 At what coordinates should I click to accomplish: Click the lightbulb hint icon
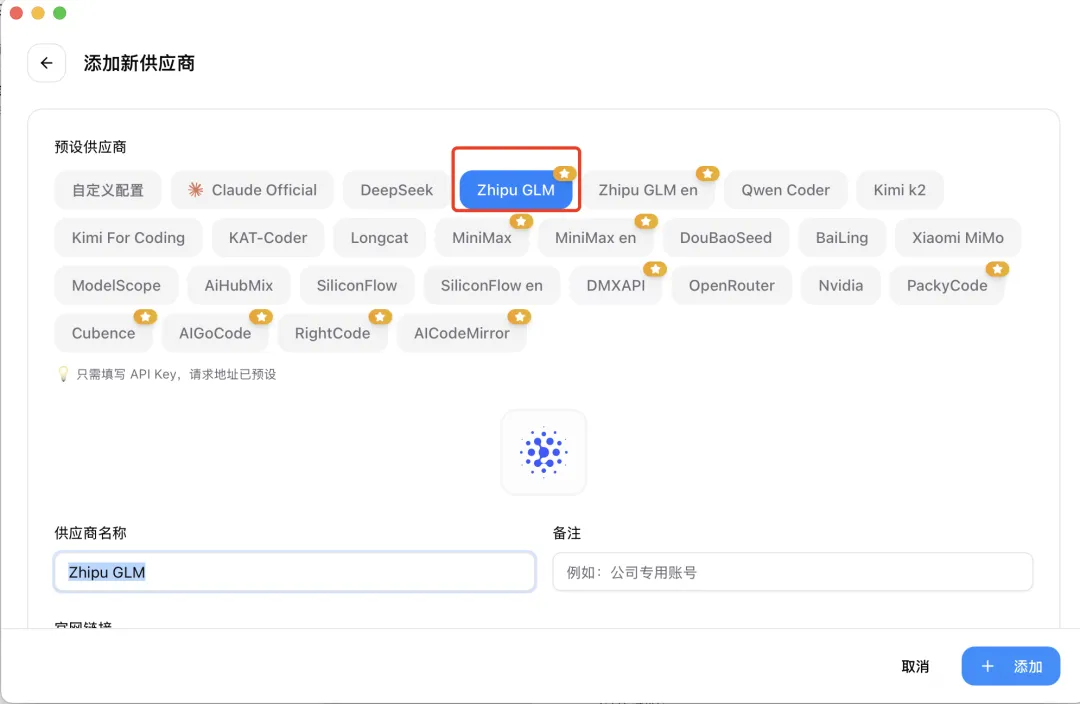click(63, 374)
